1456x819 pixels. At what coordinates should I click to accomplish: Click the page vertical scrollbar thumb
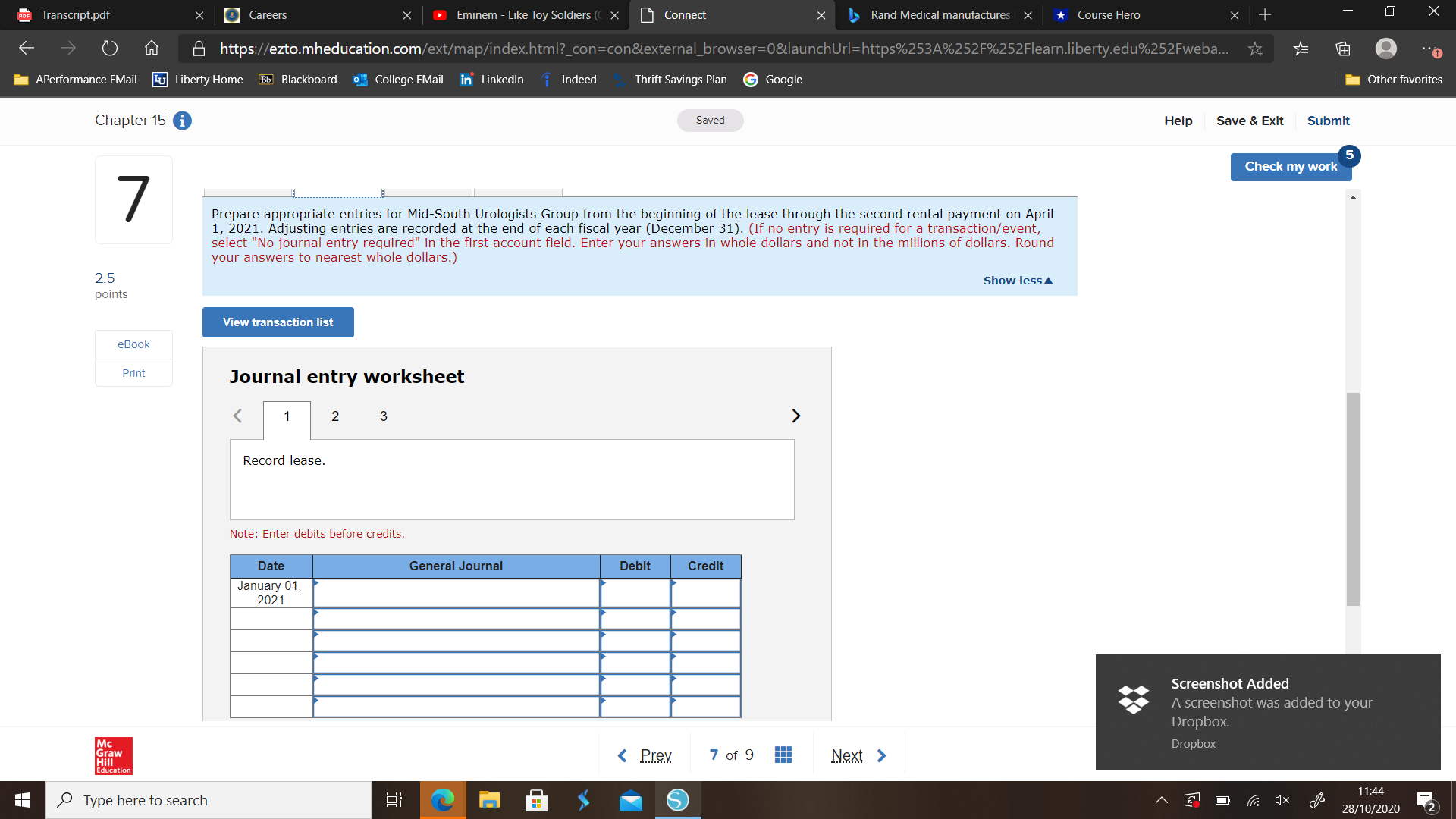point(1353,499)
